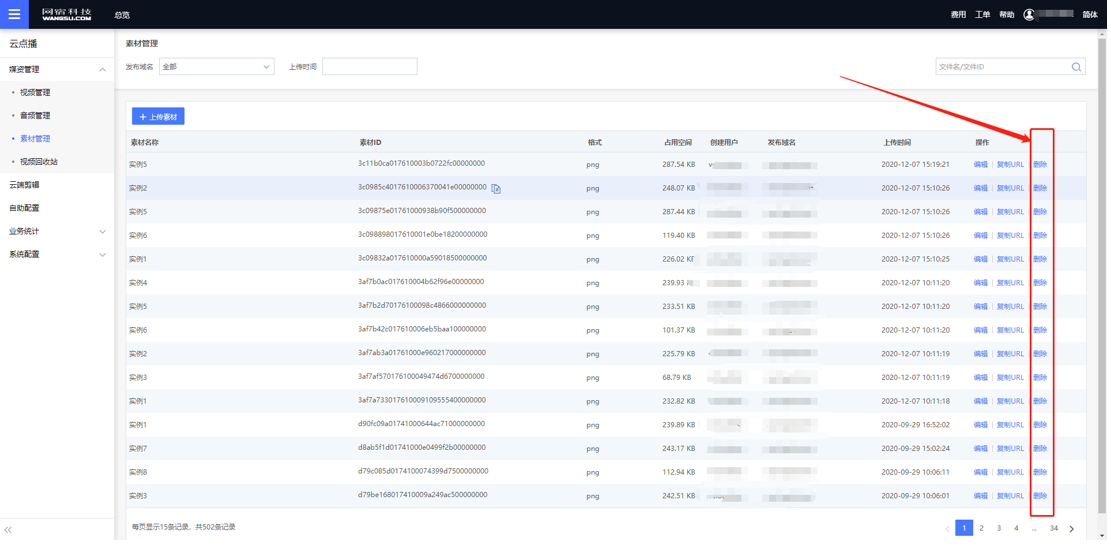Edit the 232.82 KB material row
Image resolution: width=1111 pixels, height=554 pixels.
(980, 401)
